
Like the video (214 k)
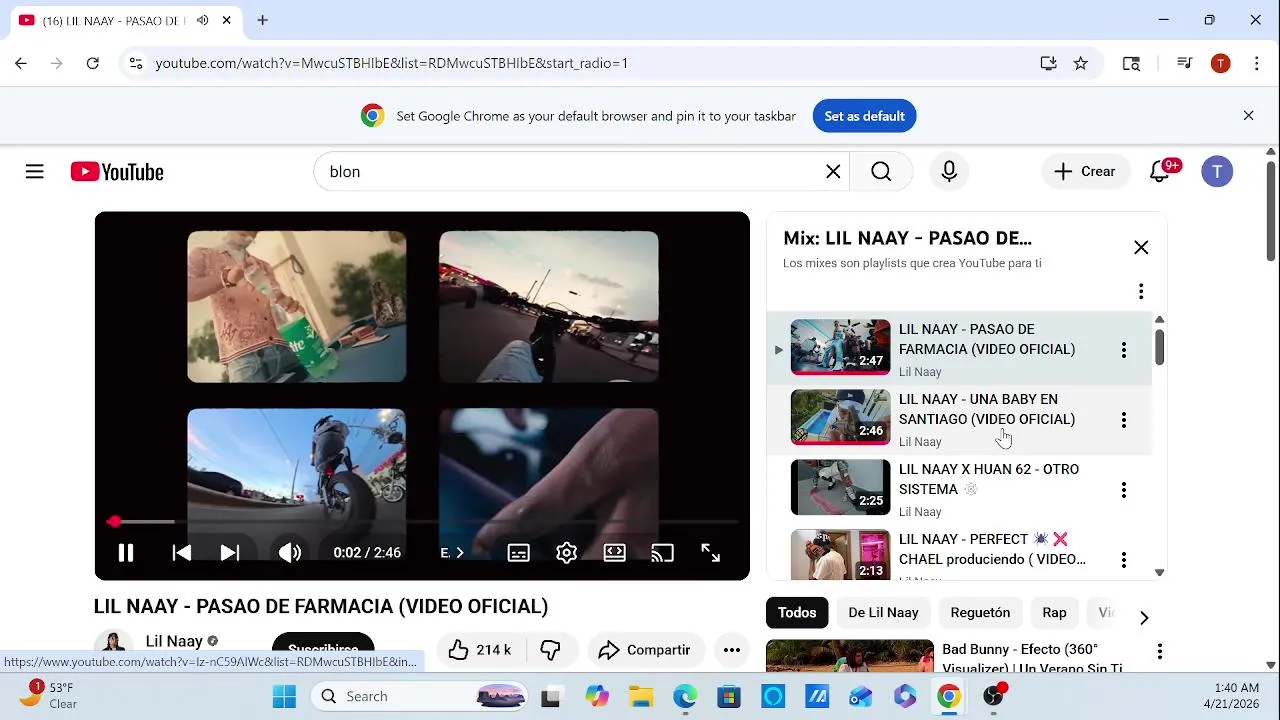click(479, 650)
